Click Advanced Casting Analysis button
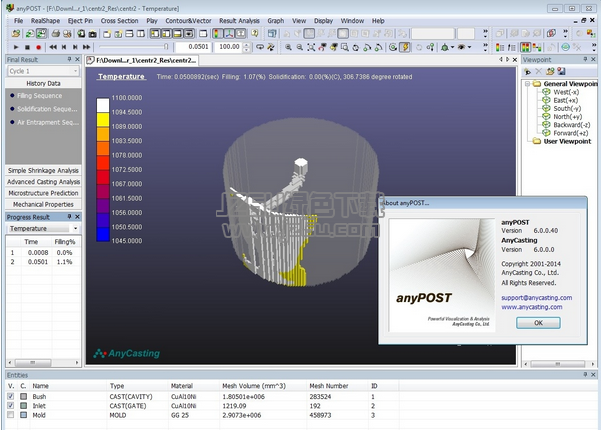Image resolution: width=602 pixels, height=430 pixels. coord(43,182)
